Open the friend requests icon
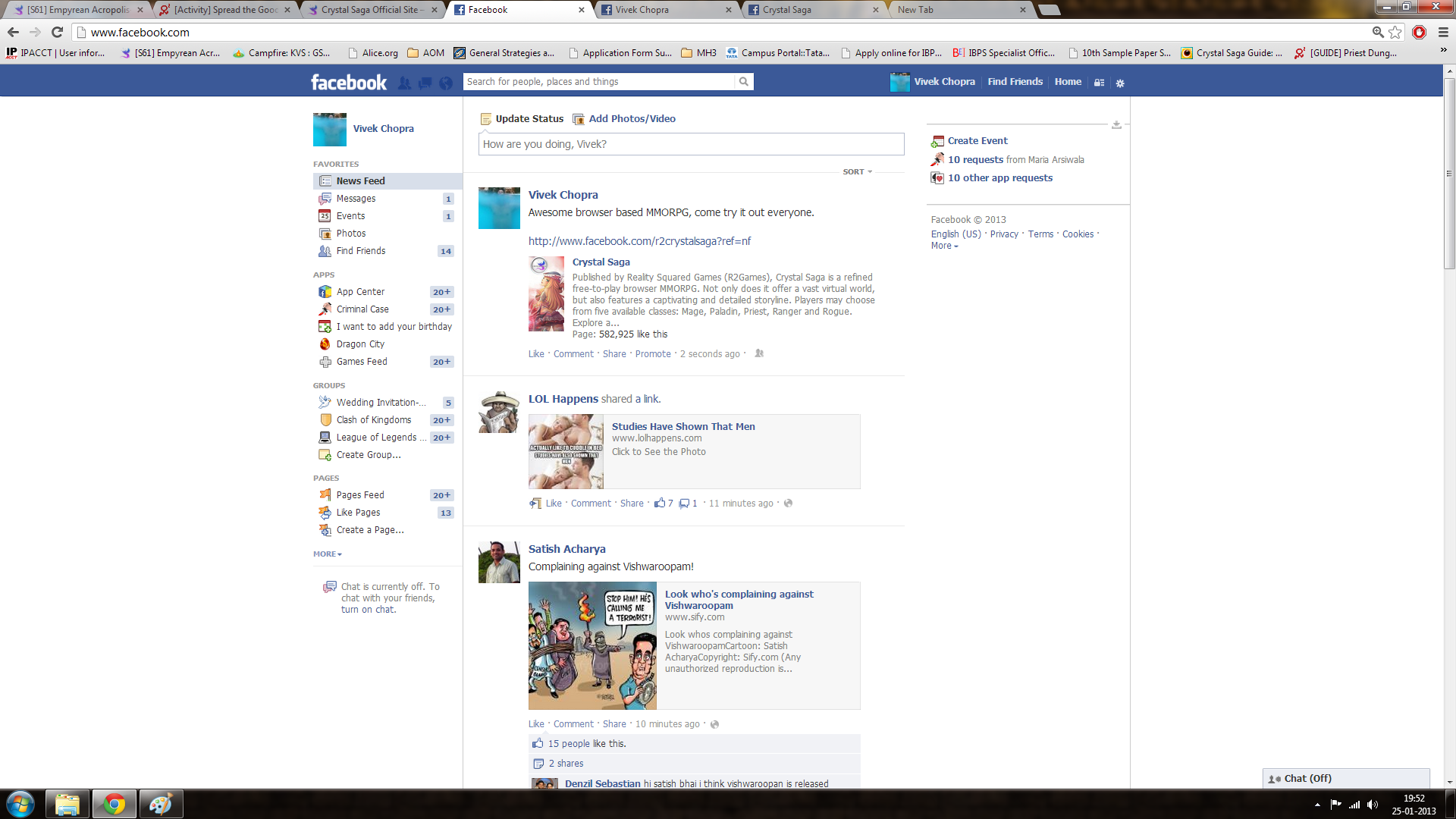 click(405, 83)
